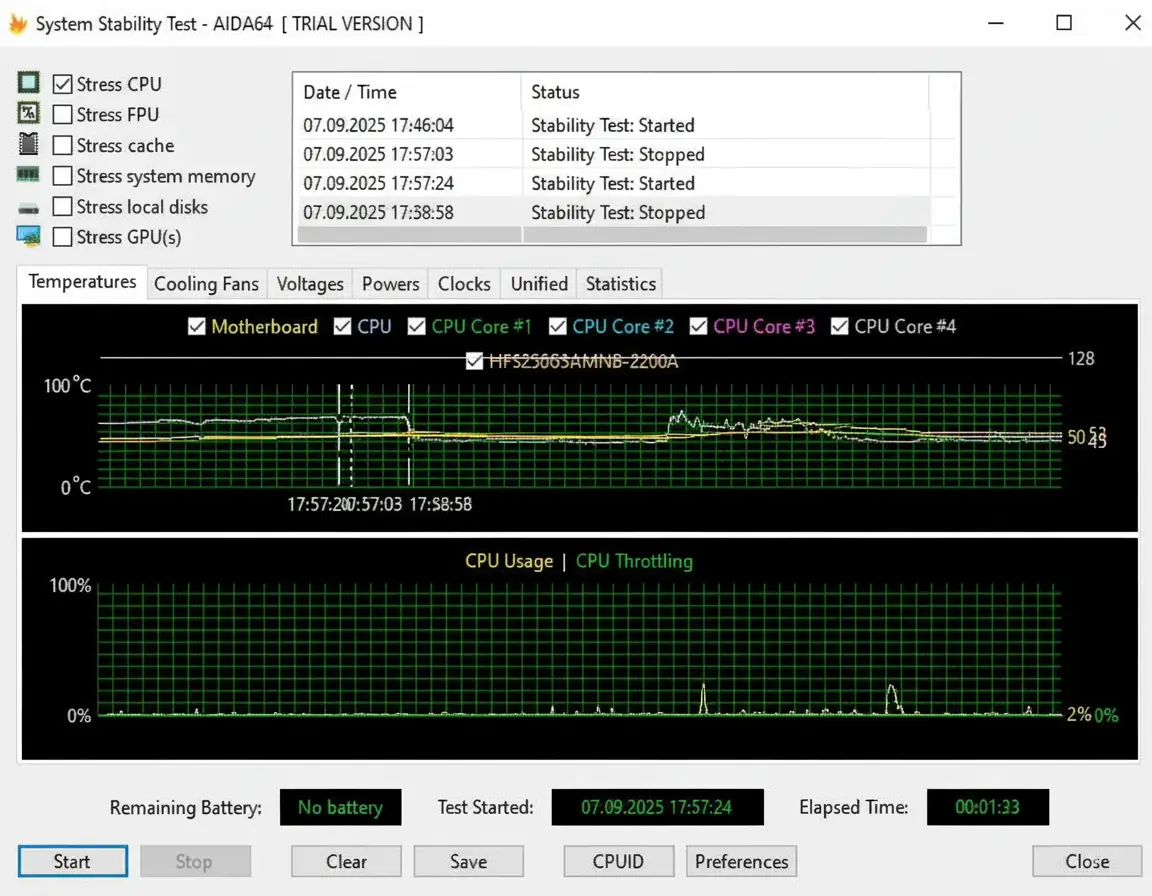Open the Unified tab
This screenshot has height=896, width=1152.
[539, 284]
